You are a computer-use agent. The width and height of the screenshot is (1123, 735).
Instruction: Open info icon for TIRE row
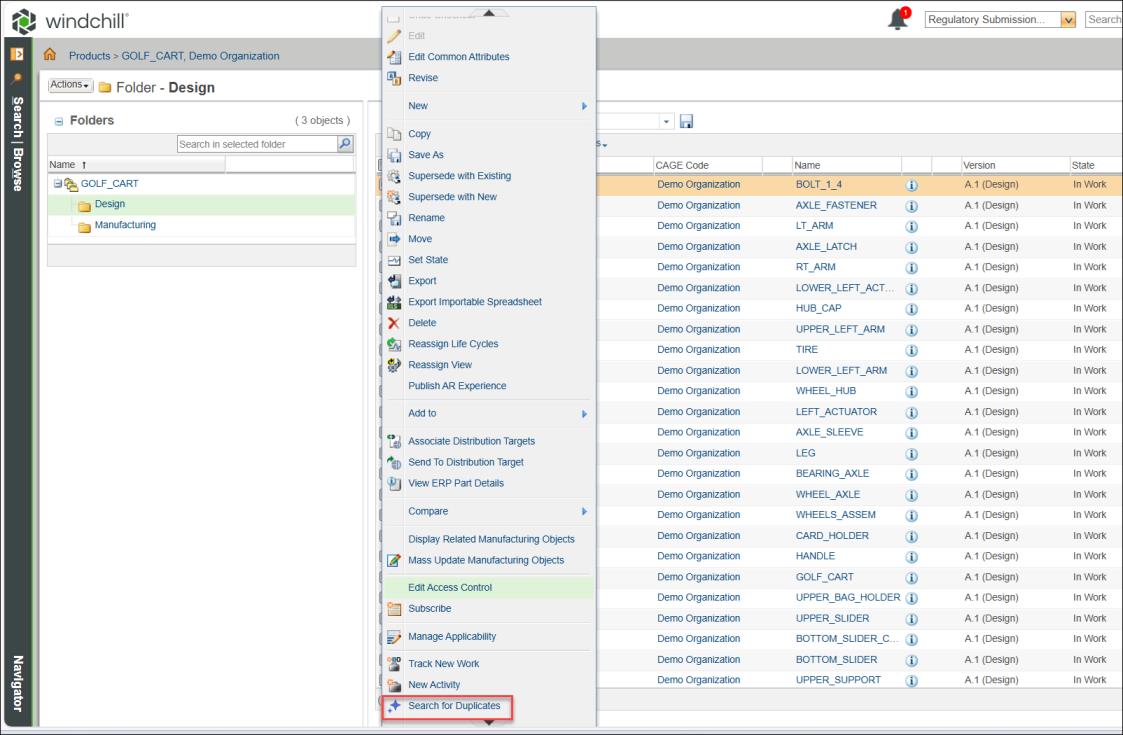point(911,351)
